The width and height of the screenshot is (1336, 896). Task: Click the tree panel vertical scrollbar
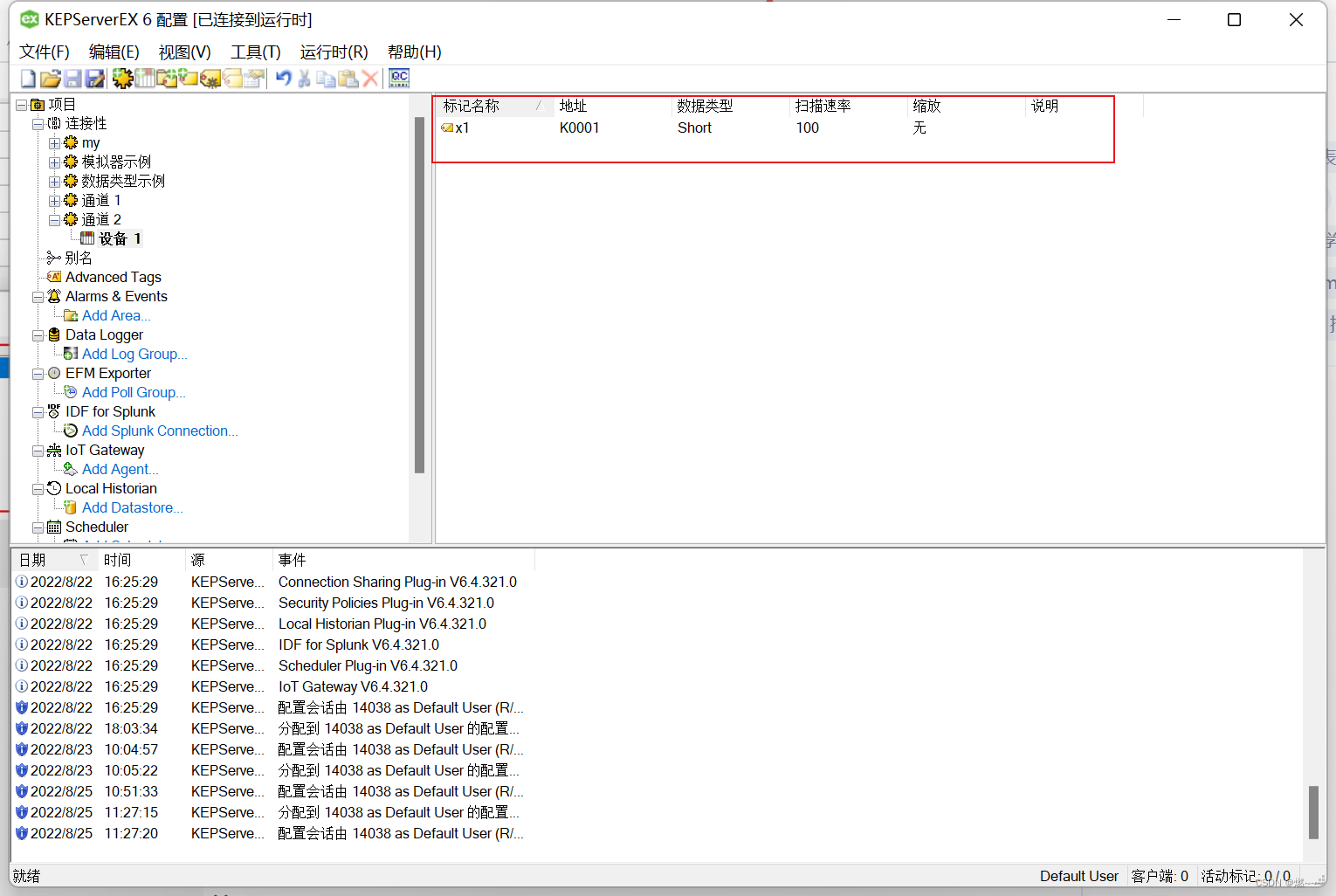point(419,295)
